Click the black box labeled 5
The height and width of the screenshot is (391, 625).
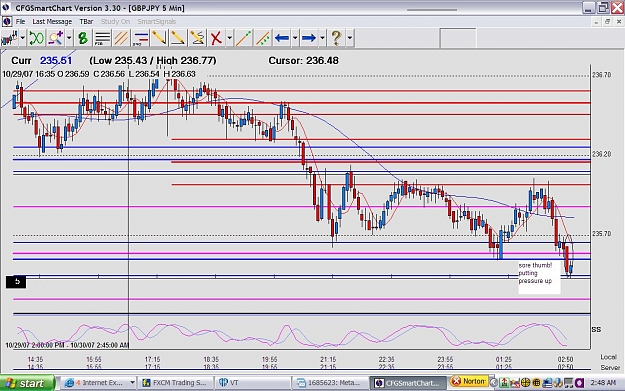pyautogui.click(x=16, y=281)
